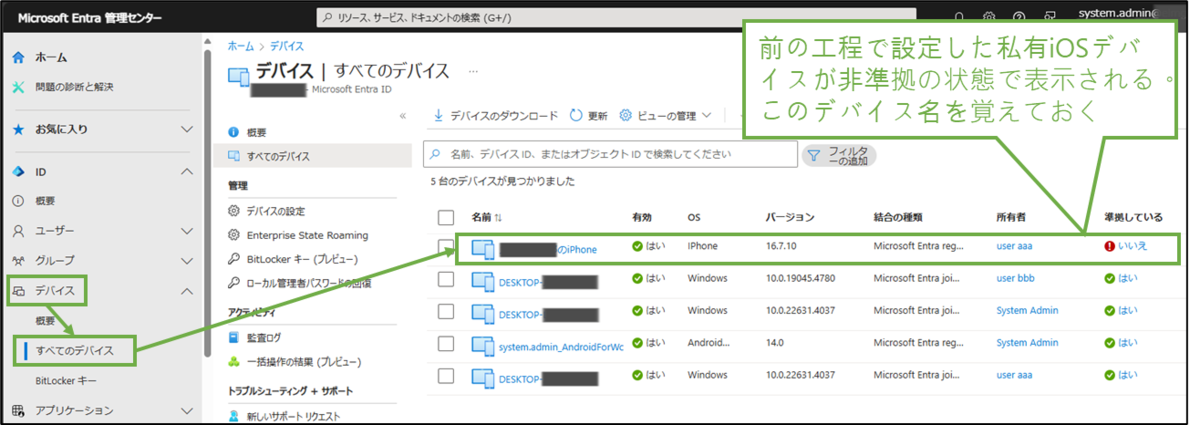Expand the グループ chevron
Viewport: 1200px width, 425px height.
186,261
